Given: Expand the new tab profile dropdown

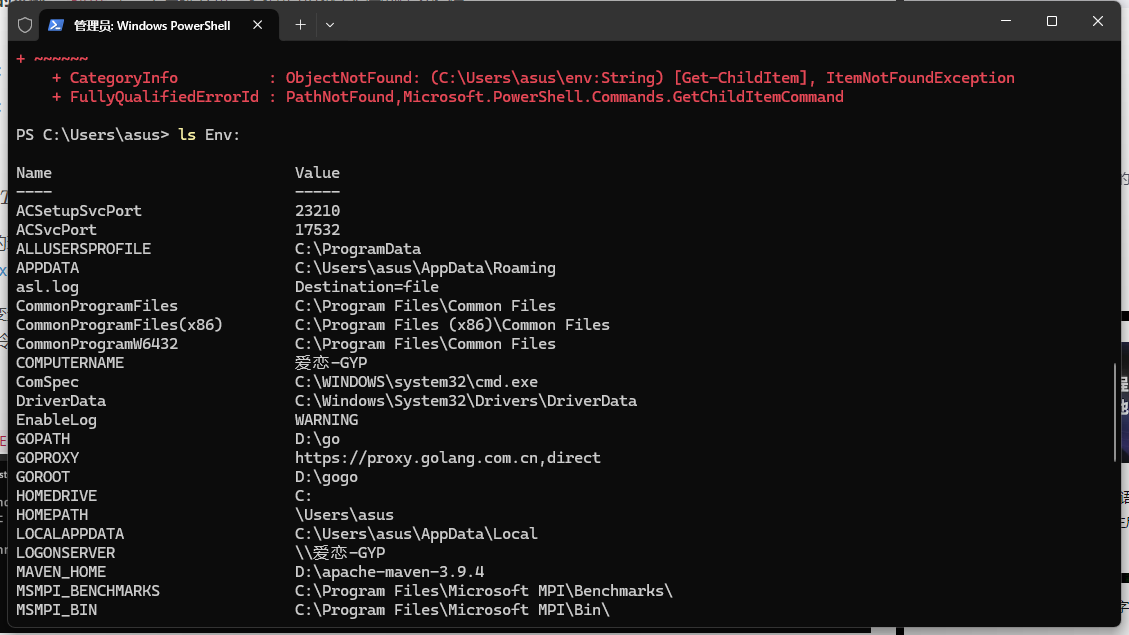Looking at the screenshot, I should click(x=330, y=24).
